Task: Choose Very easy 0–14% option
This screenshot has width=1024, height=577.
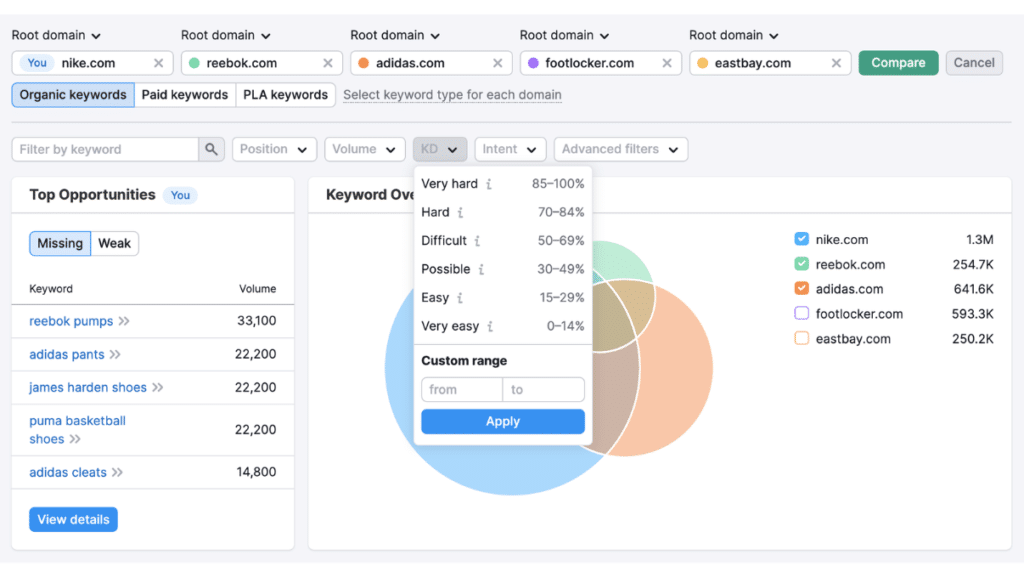Action: click(503, 326)
